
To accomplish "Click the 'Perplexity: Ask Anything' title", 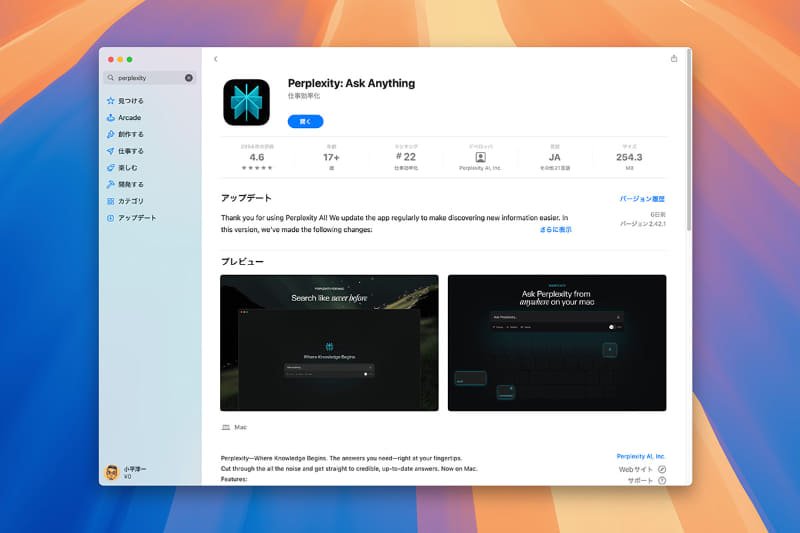I will (351, 83).
